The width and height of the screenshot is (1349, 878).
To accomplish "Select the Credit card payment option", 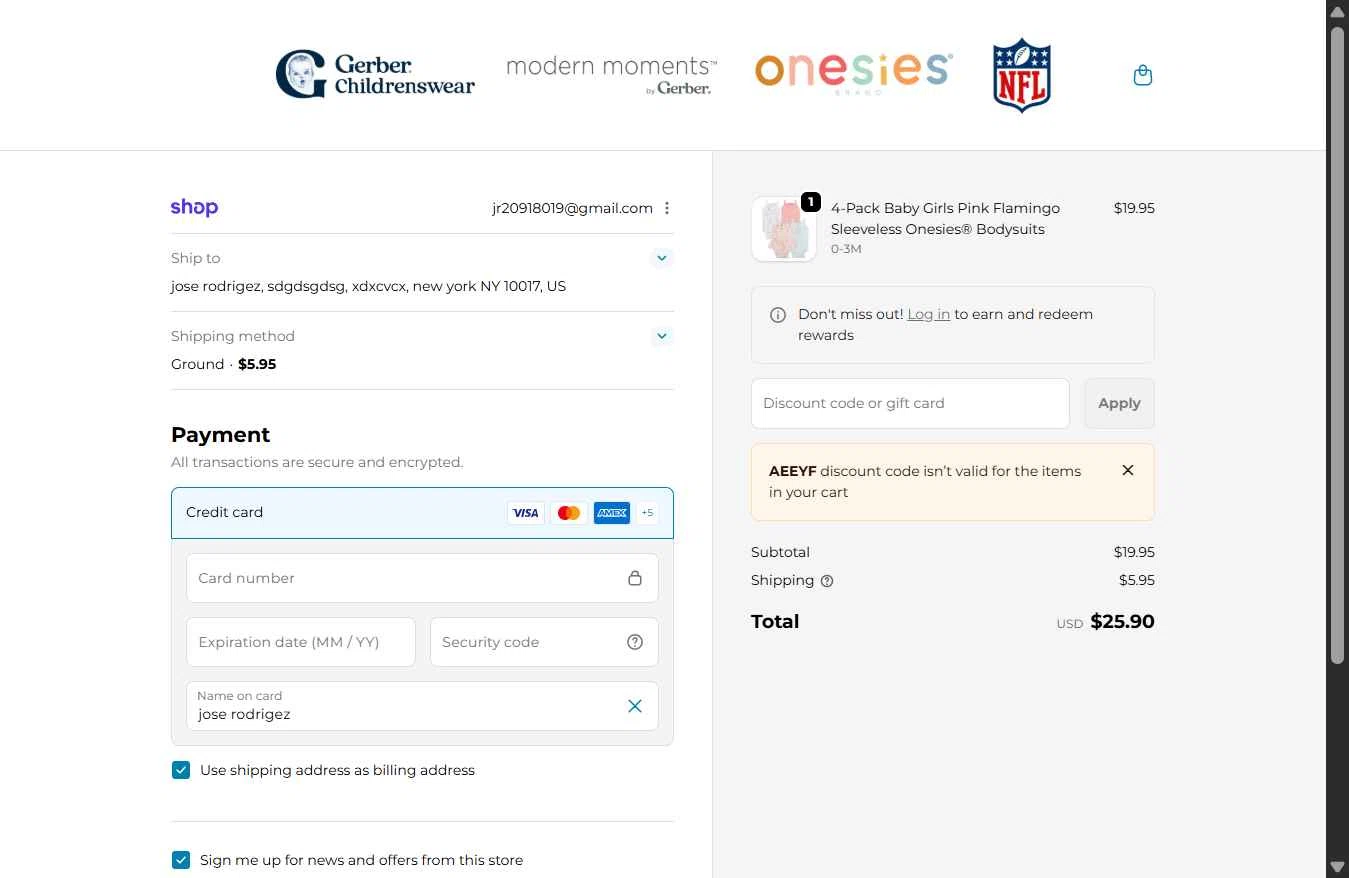I will pyautogui.click(x=225, y=512).
